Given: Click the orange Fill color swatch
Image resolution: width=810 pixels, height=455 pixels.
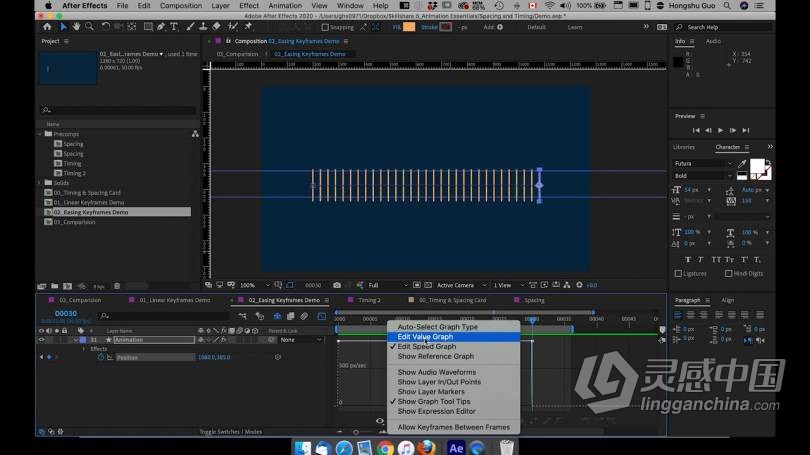Looking at the screenshot, I should 409,27.
